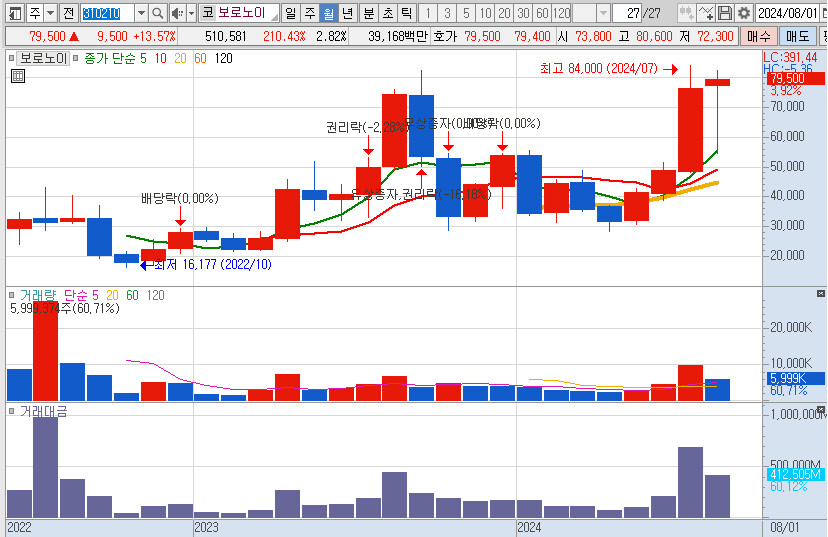Click the speaker sound icon

pos(177,13)
